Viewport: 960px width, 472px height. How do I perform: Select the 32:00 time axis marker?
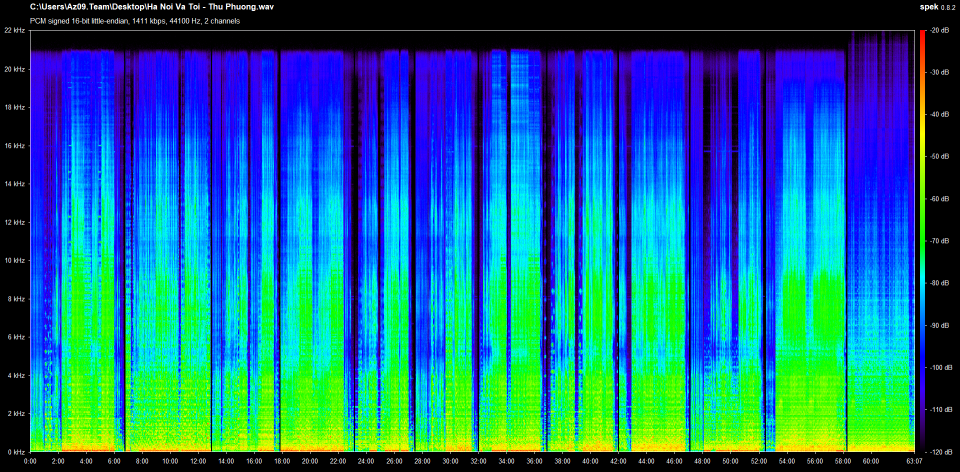479,462
